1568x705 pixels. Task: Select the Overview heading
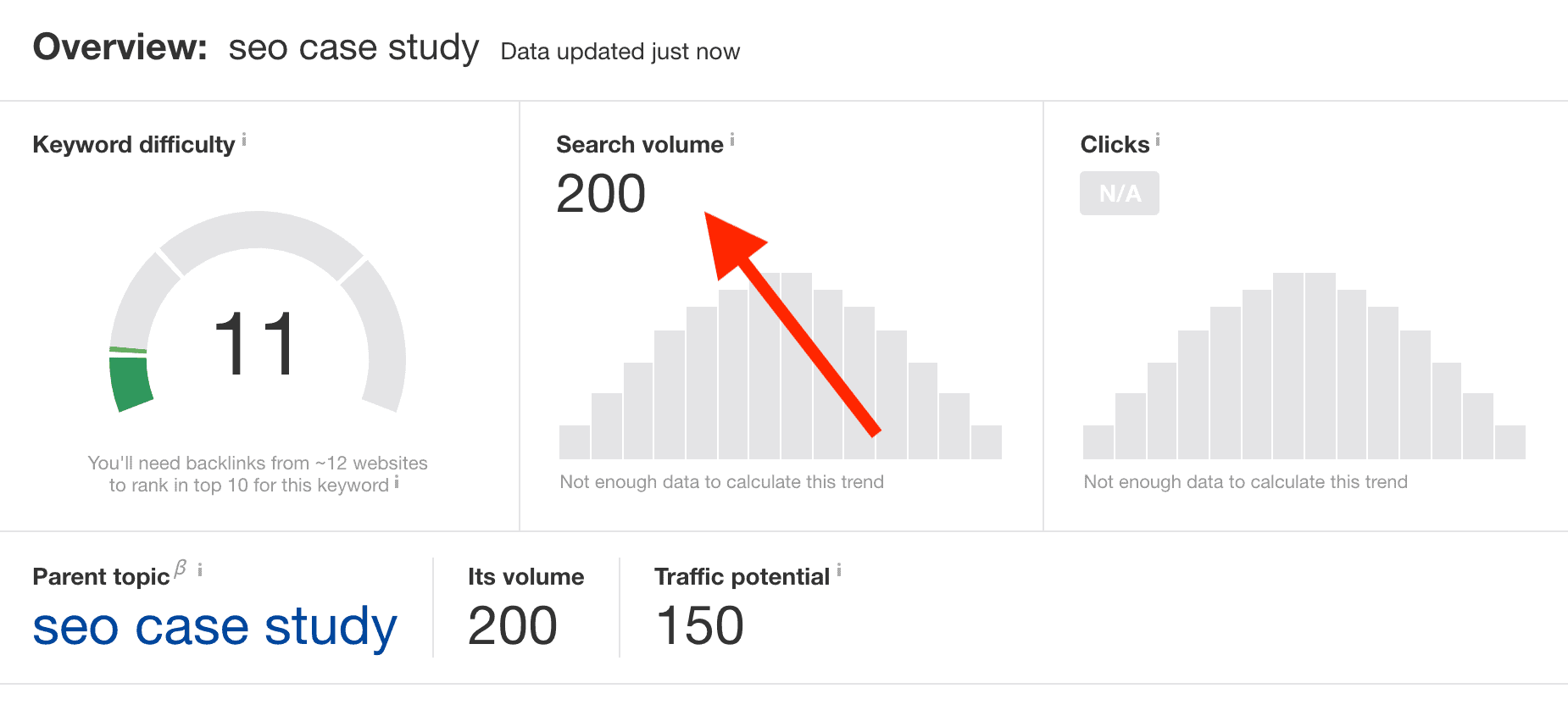click(x=119, y=47)
